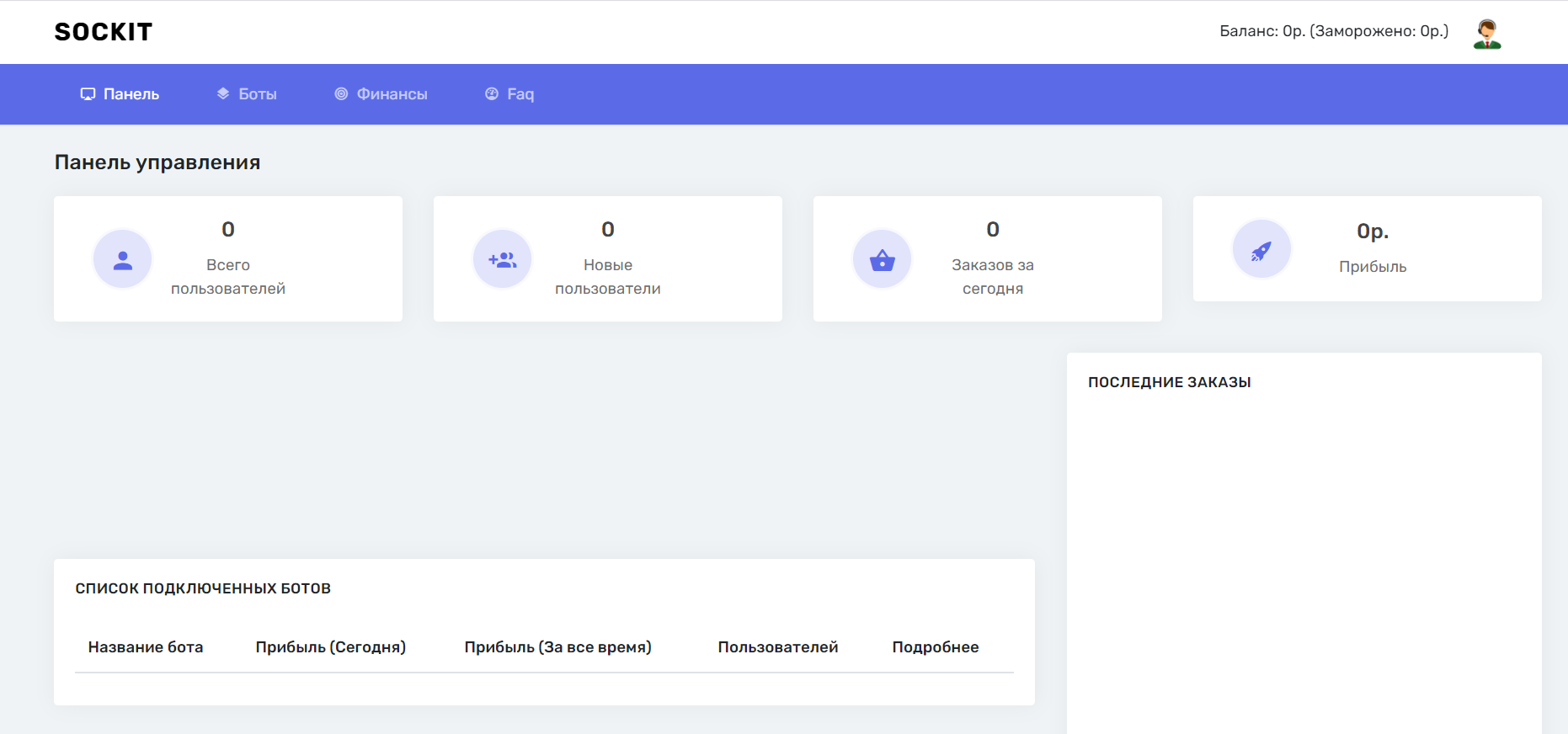The image size is (1568, 734).
Task: Open the Faq menu item
Action: pyautogui.click(x=520, y=94)
